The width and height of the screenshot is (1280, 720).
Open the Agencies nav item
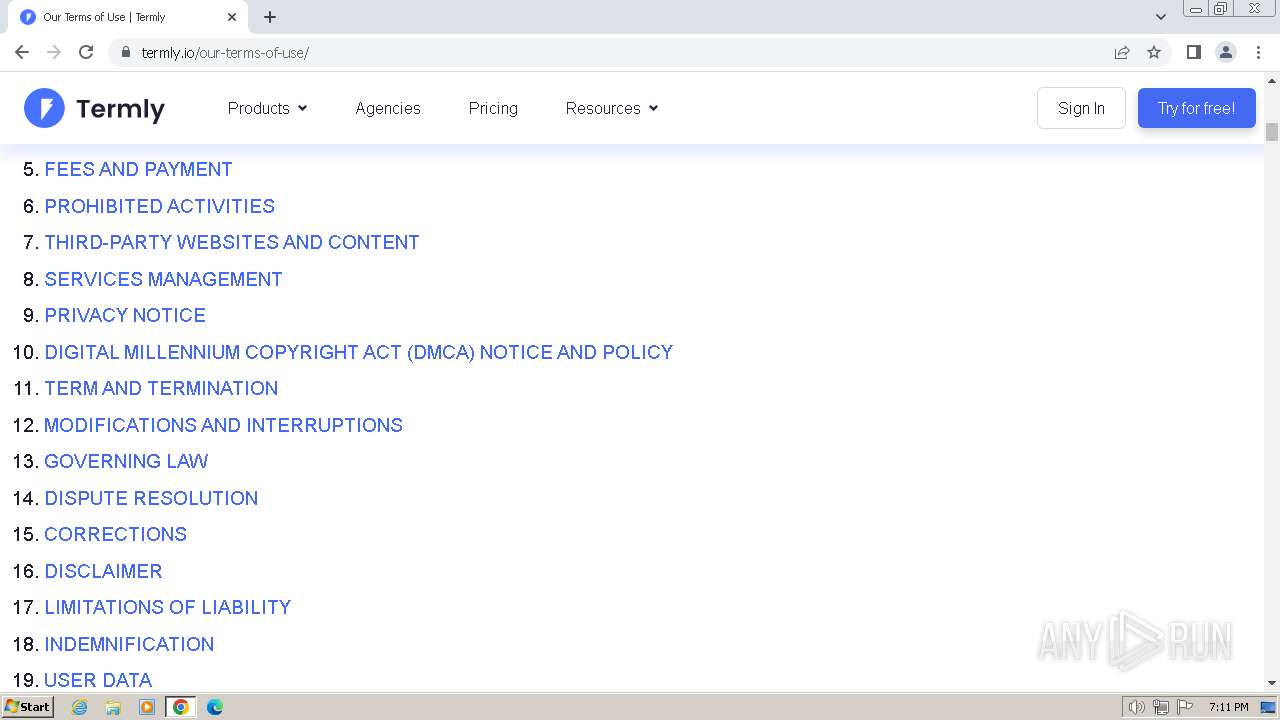(388, 108)
